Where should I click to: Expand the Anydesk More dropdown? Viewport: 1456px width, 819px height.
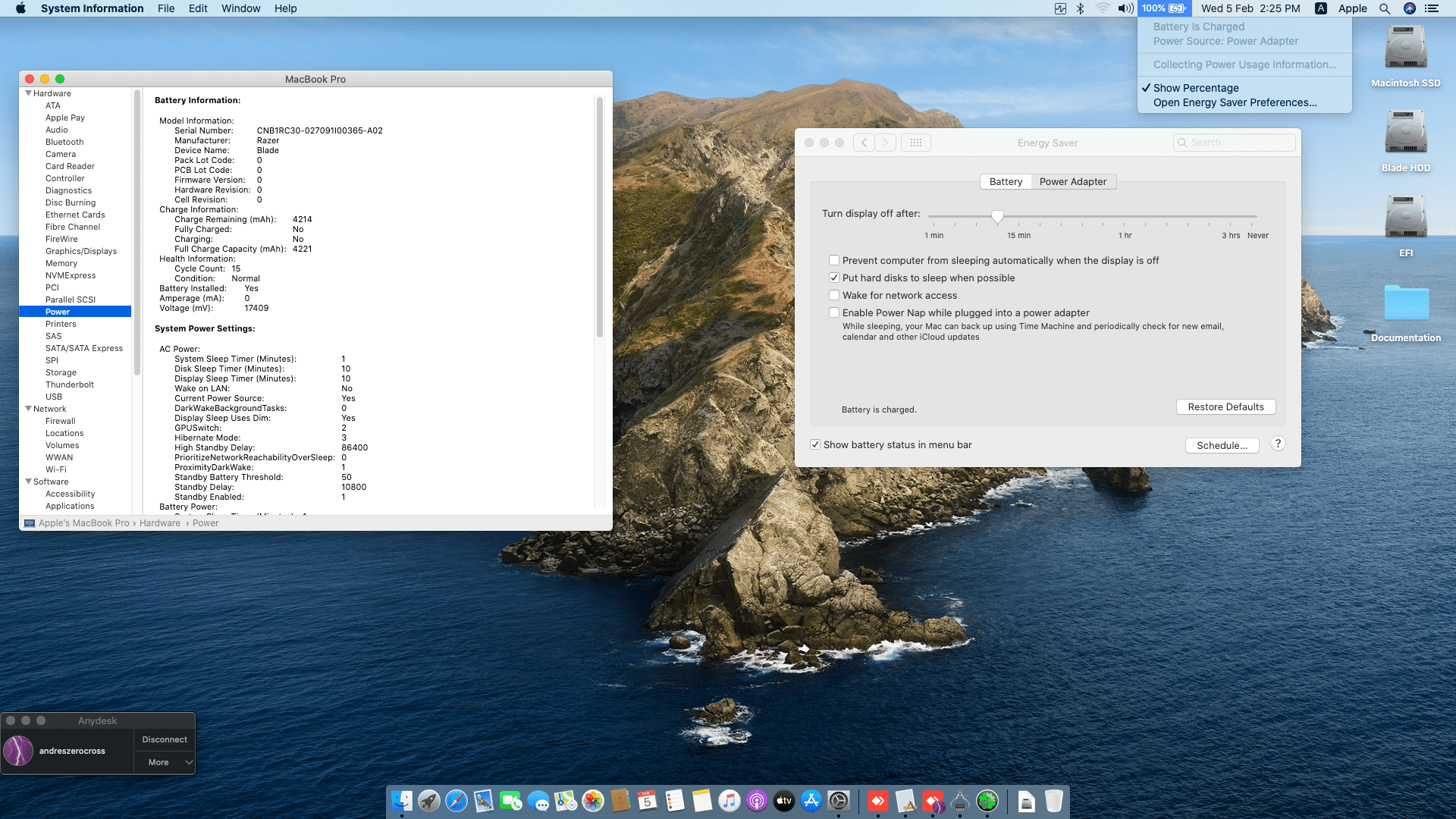tap(165, 762)
